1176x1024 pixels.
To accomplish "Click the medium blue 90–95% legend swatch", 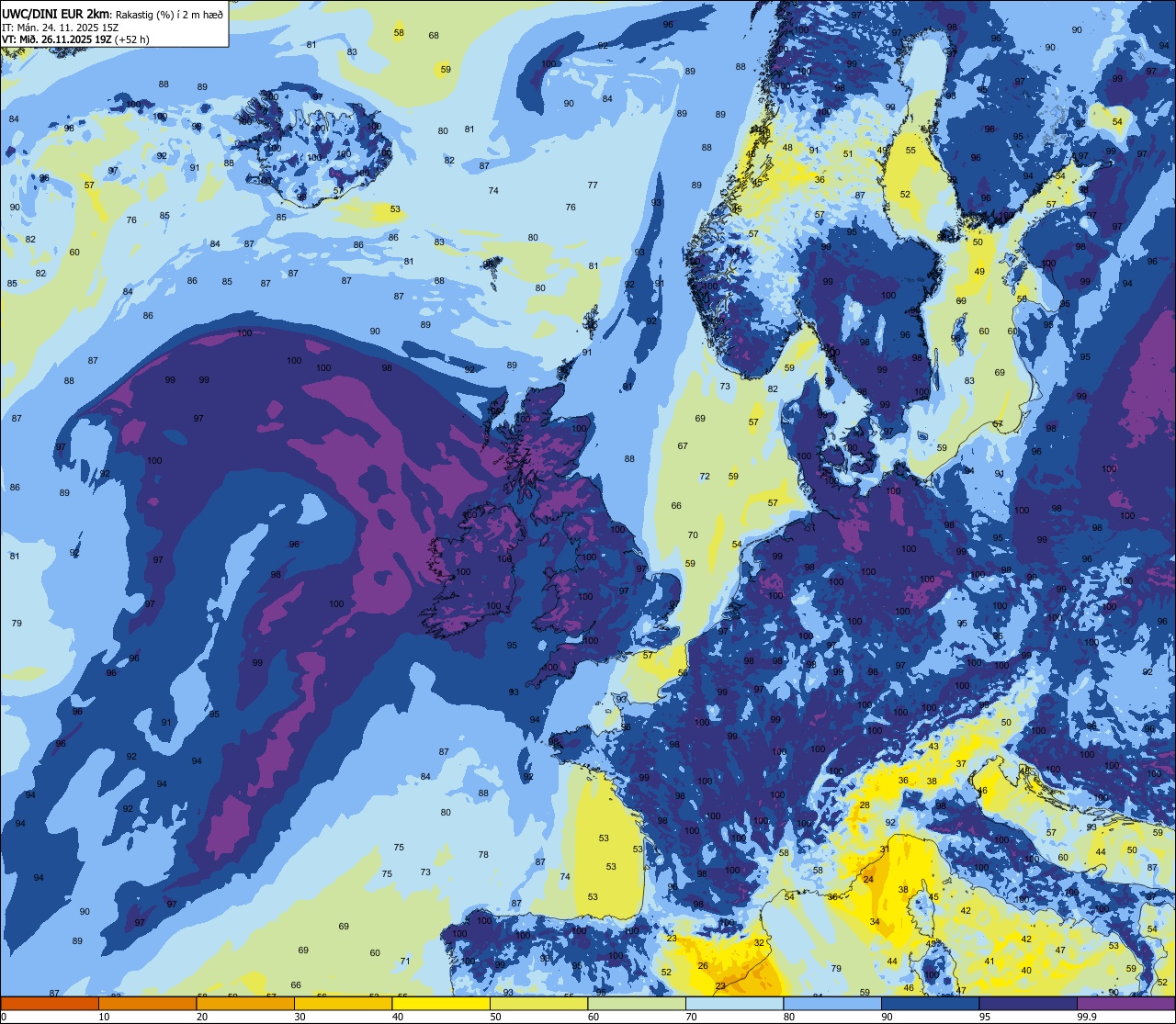I will (x=930, y=1003).
